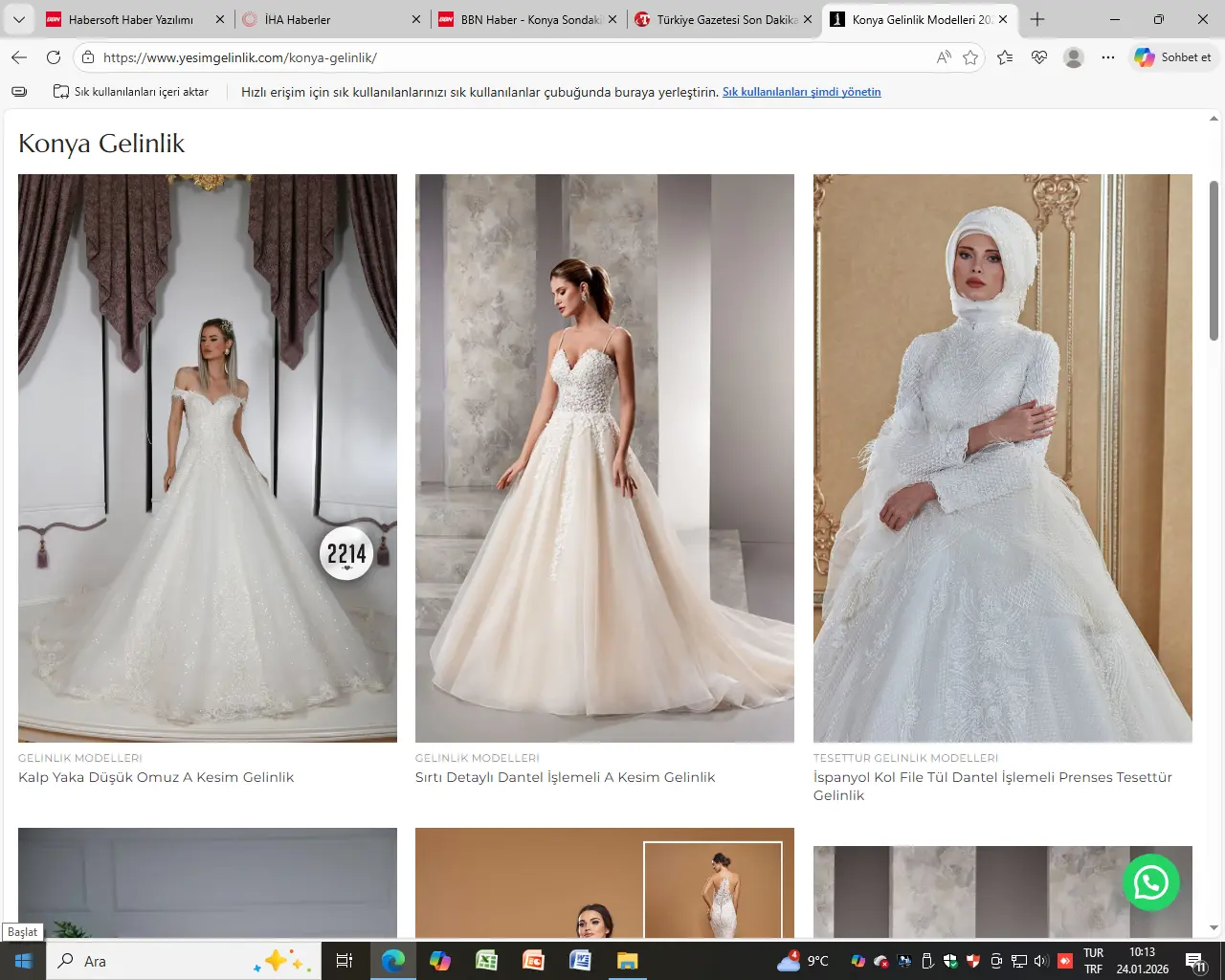Open the Favorites list icon
The width and height of the screenshot is (1225, 980).
(1005, 57)
